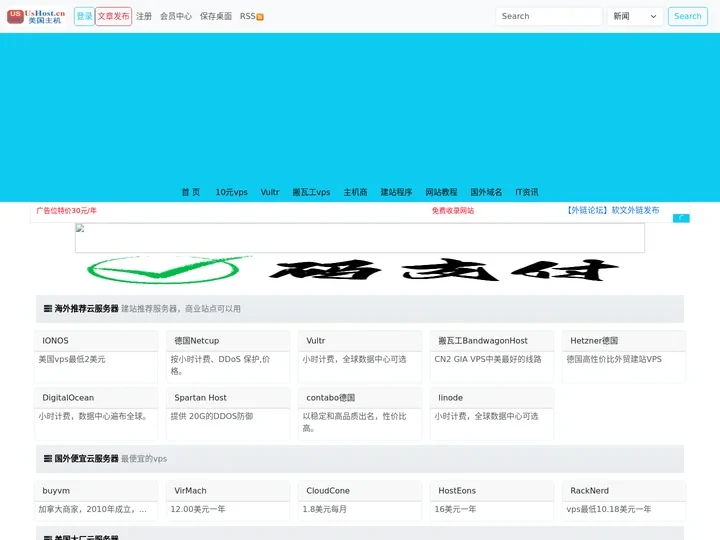Select 国外域名 navigation item
Screen dimensions: 720x540
(486, 192)
